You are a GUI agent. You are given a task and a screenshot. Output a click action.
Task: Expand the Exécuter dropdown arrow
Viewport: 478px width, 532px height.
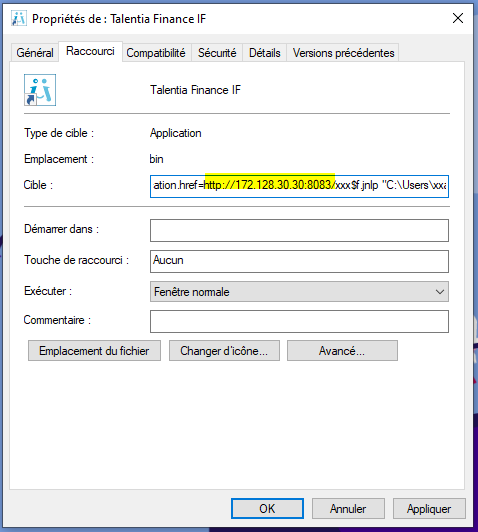pyautogui.click(x=440, y=292)
